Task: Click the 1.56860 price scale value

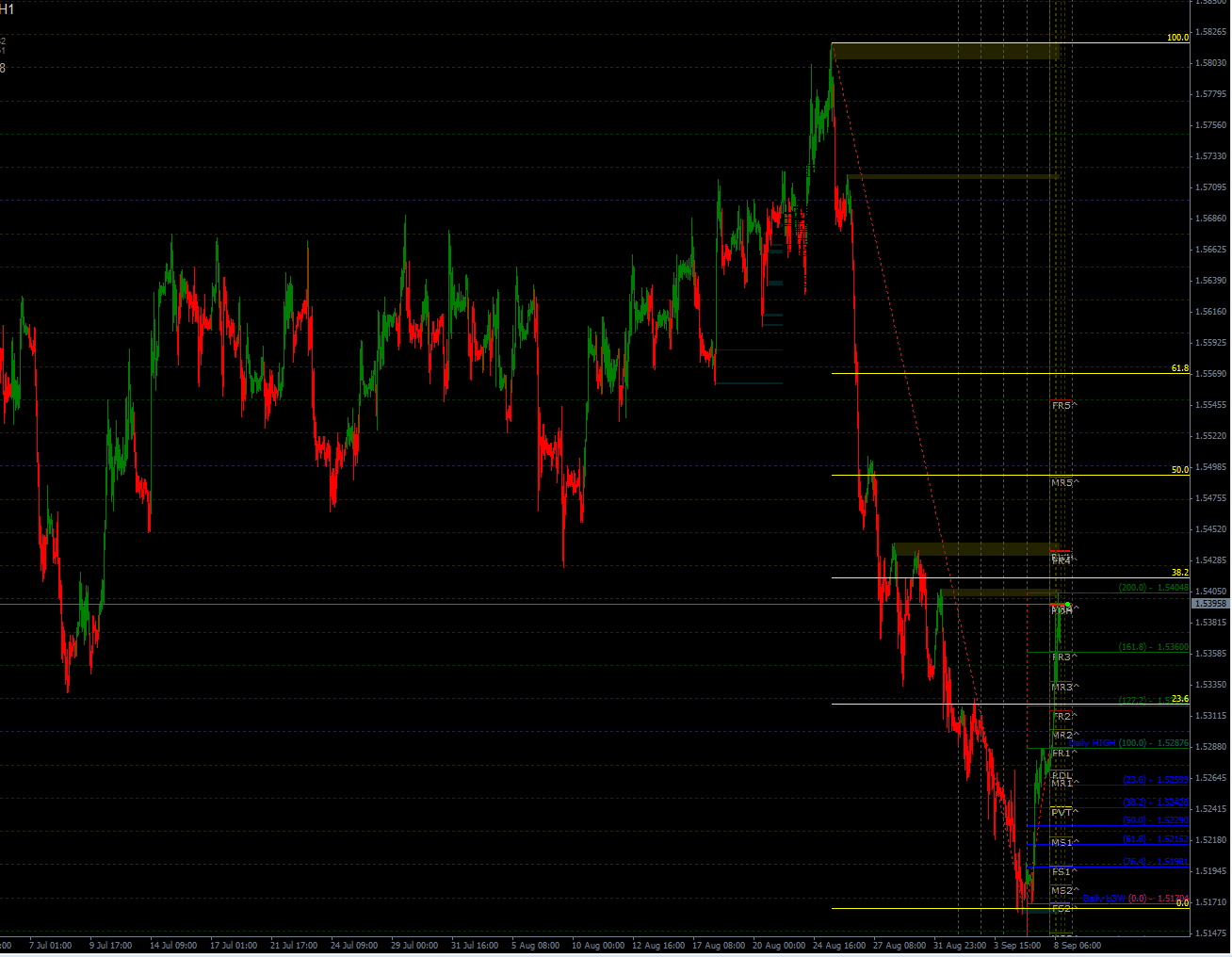Action: pyautogui.click(x=1210, y=219)
